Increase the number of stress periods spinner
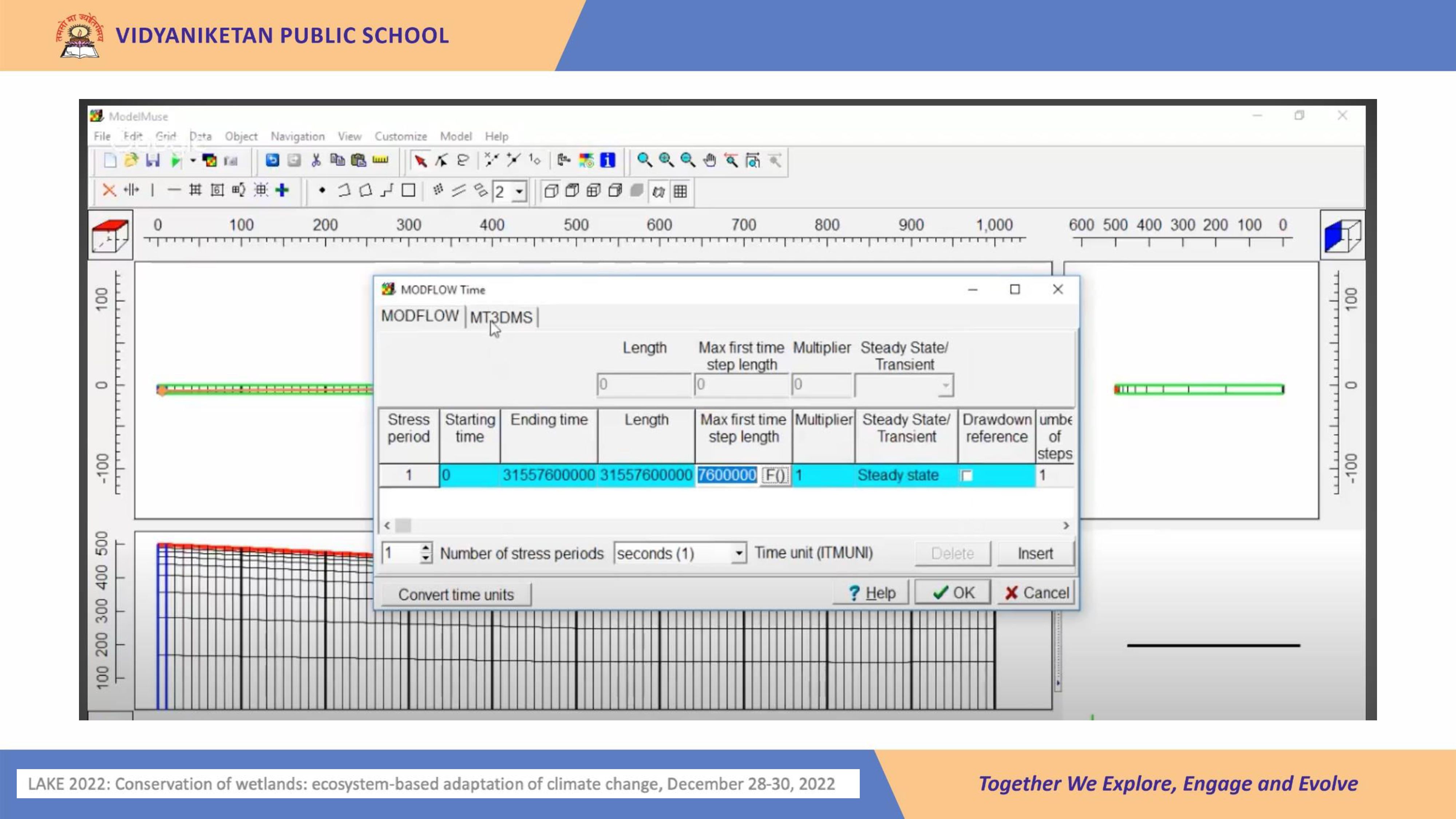Viewport: 1456px width, 819px height. (426, 548)
